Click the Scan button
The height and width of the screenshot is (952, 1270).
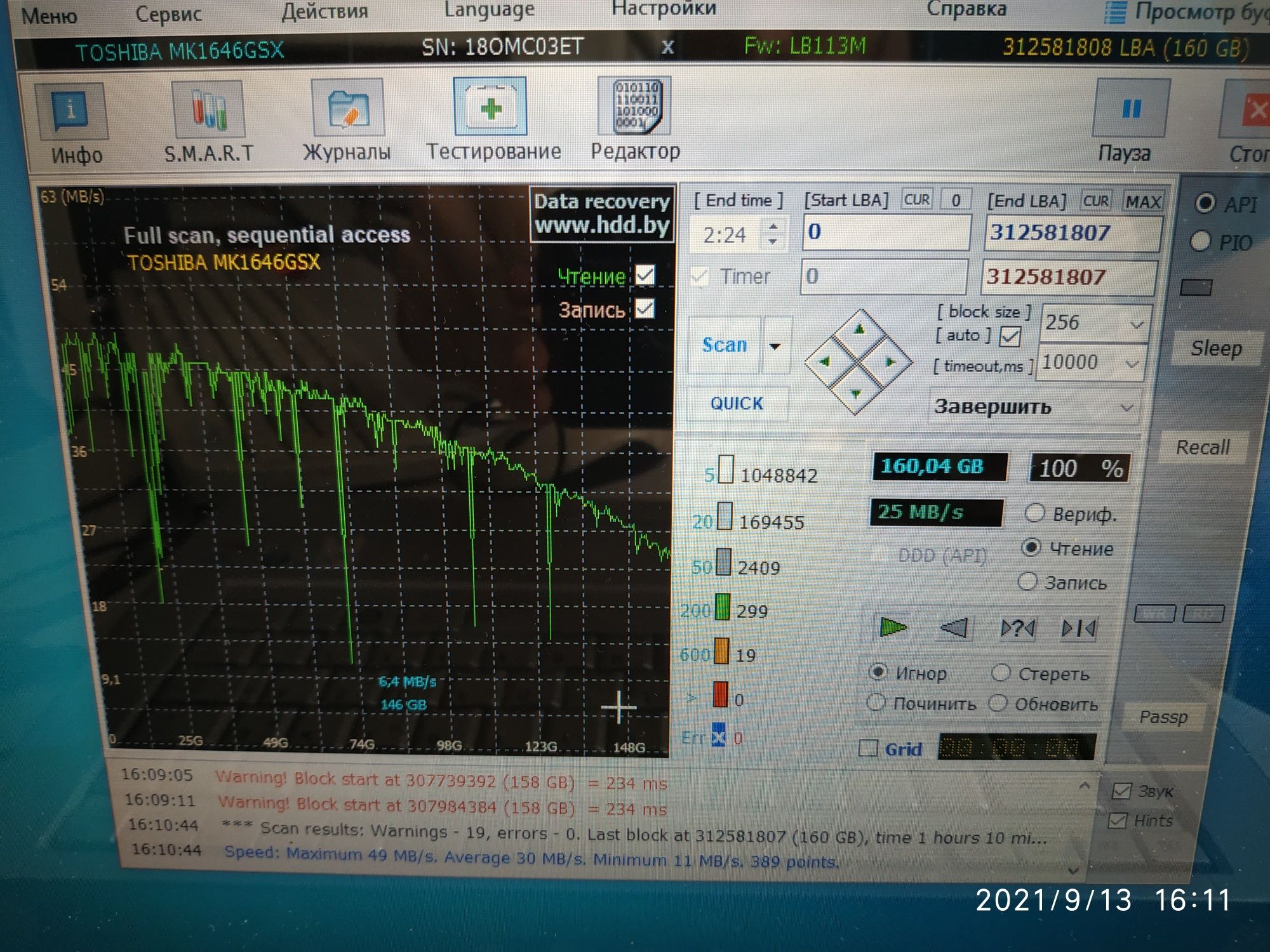pyautogui.click(x=725, y=345)
